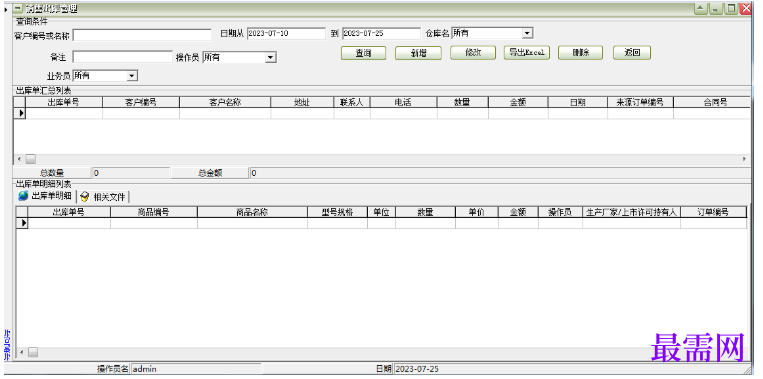Click the window system menu icon in title bar
The height and width of the screenshot is (379, 763).
18,8
